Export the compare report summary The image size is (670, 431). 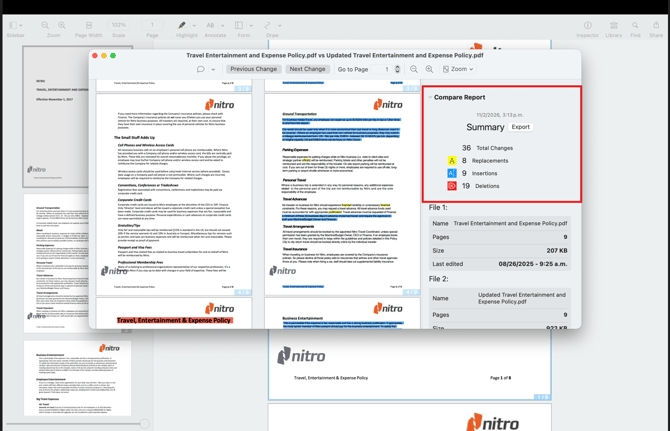click(x=521, y=127)
